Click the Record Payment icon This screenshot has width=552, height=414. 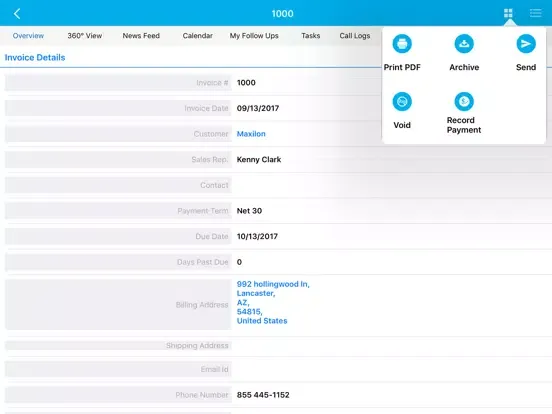464,102
